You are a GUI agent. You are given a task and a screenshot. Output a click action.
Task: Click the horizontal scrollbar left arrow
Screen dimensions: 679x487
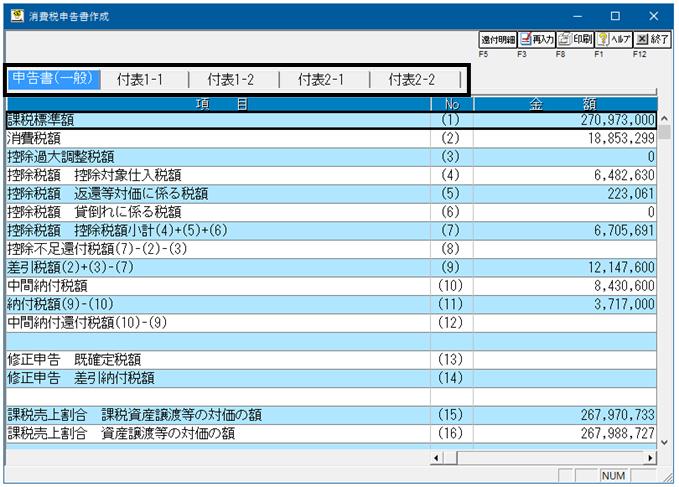click(x=436, y=458)
